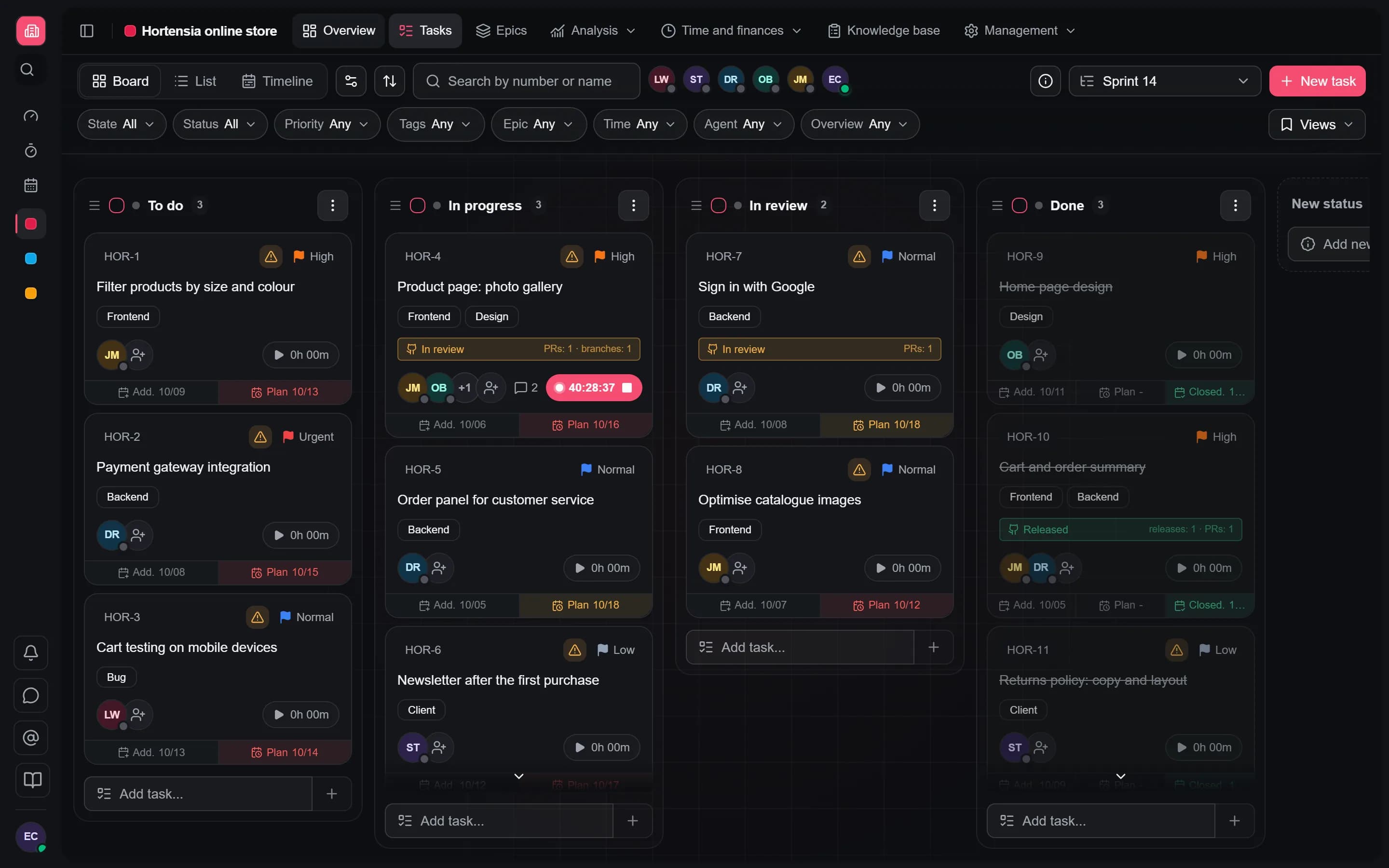
Task: Open the To do column three-dot menu
Action: 332,205
